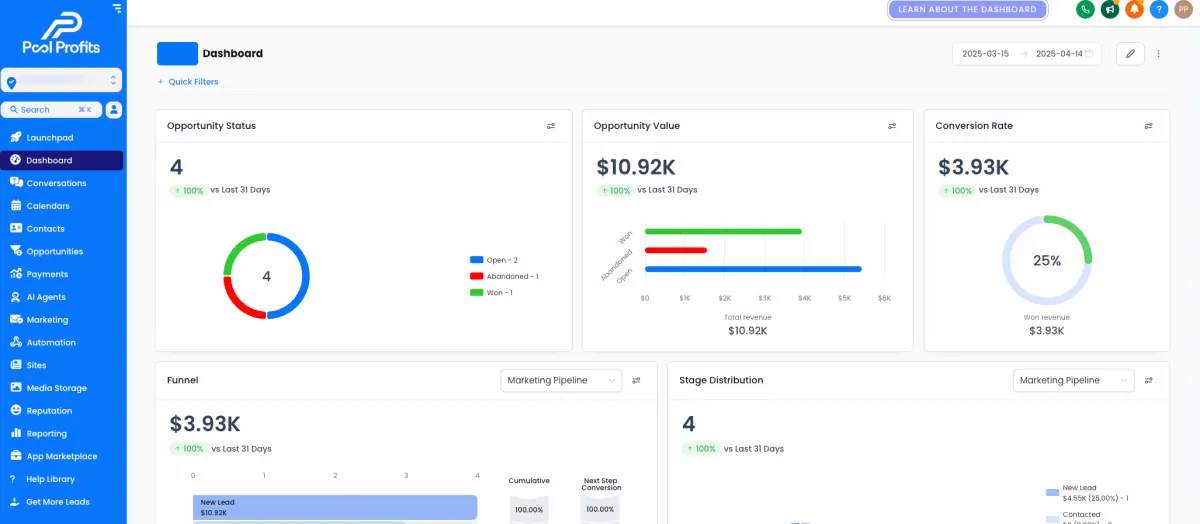
Task: Click the green phone dialer icon
Action: tap(1085, 9)
